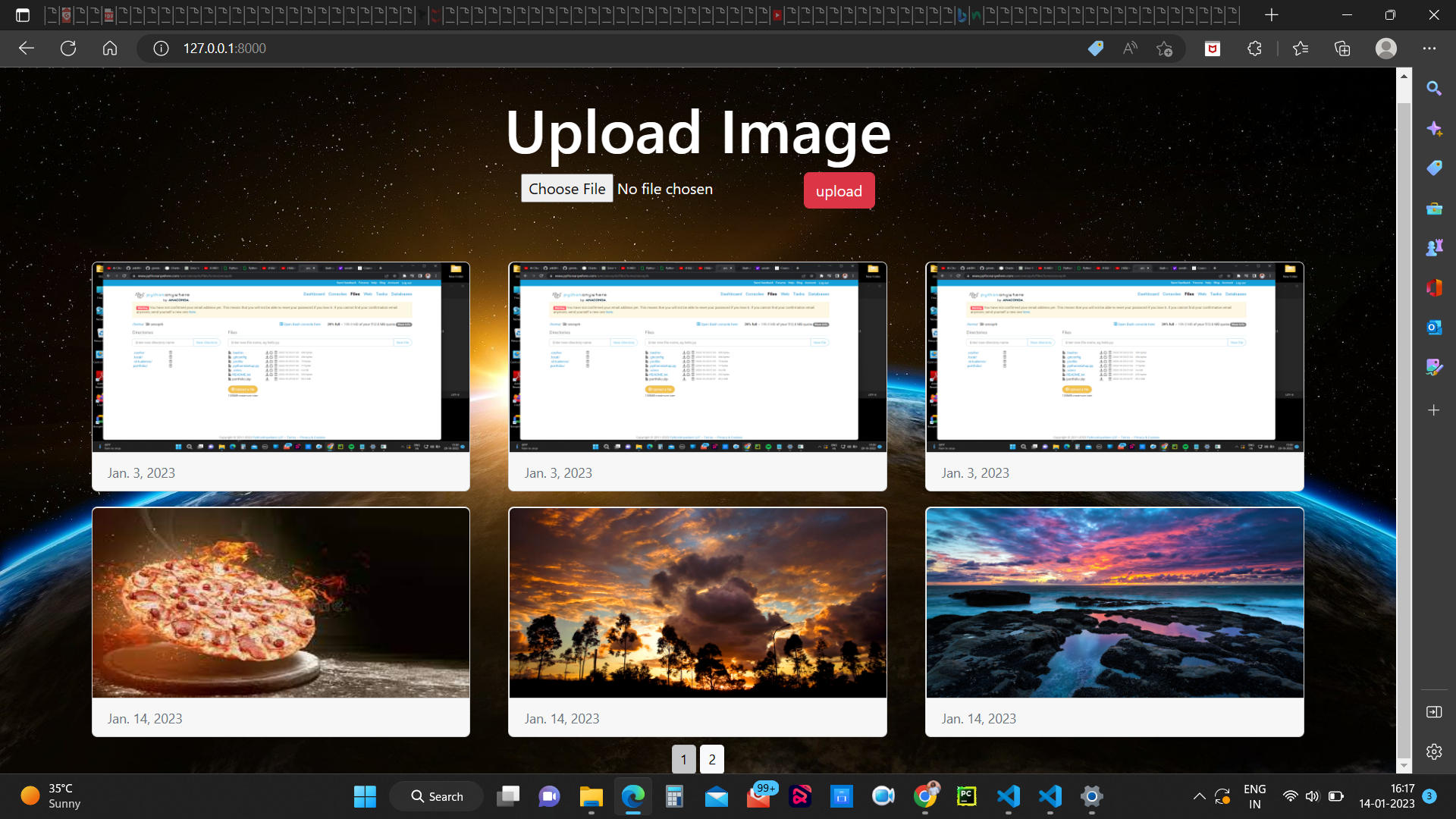
Task: Click the browser refresh icon
Action: [x=68, y=49]
